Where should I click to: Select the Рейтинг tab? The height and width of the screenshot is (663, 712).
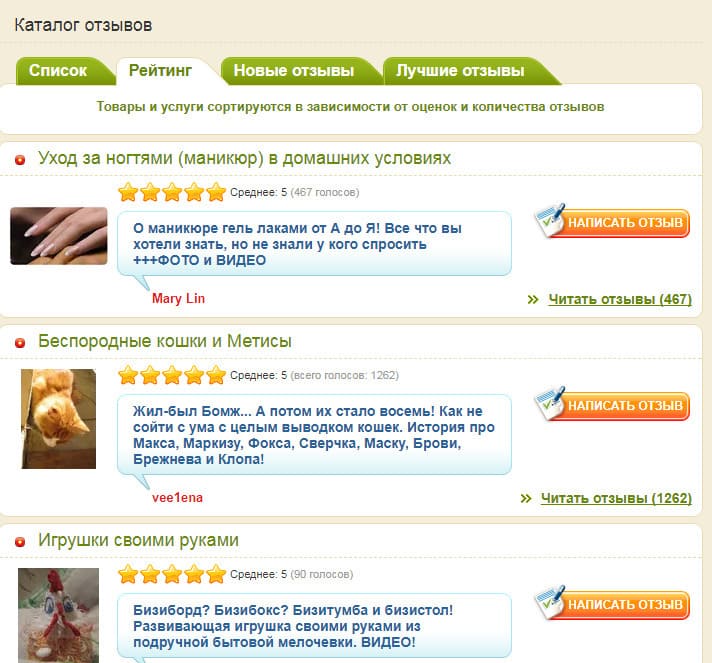(x=160, y=71)
